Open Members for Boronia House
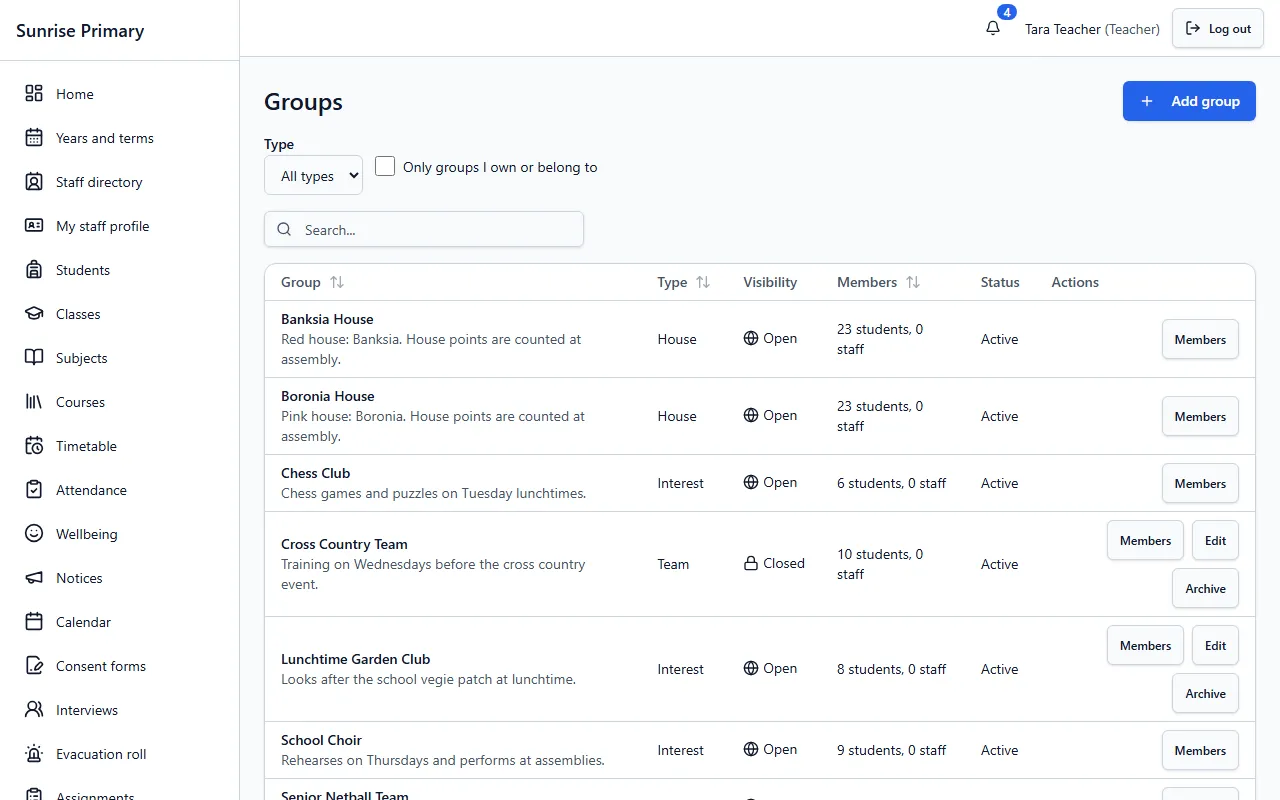This screenshot has width=1280, height=800. pyautogui.click(x=1200, y=416)
